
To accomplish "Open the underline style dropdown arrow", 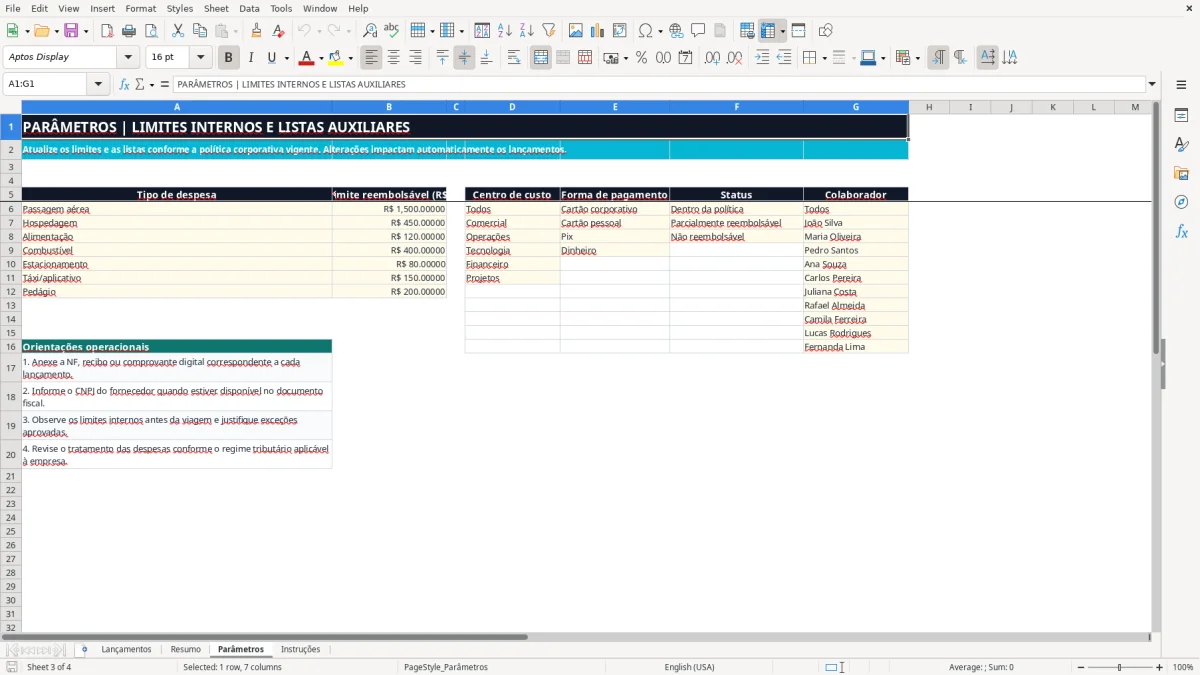I will point(286,58).
